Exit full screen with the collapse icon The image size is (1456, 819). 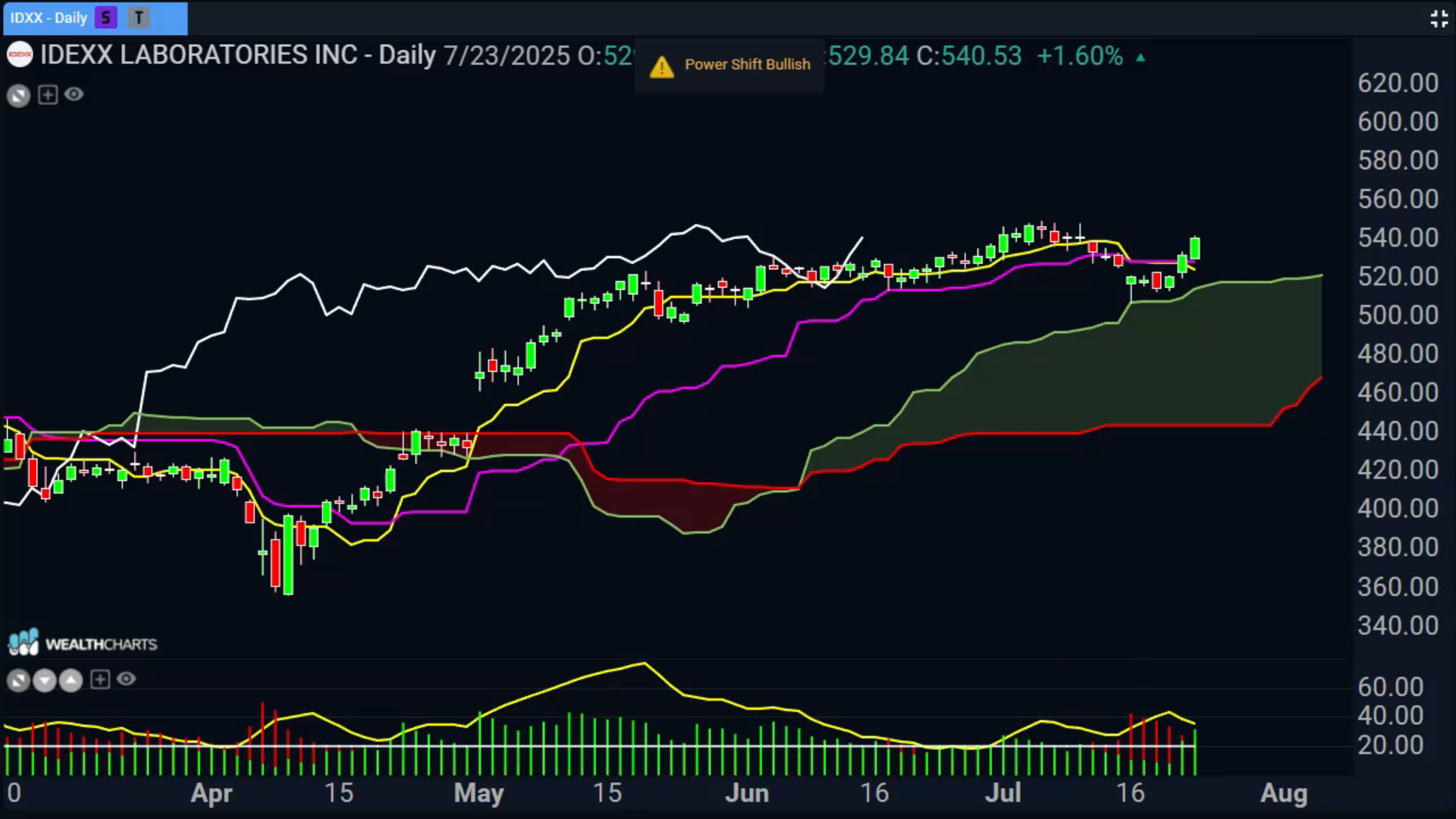(1439, 18)
